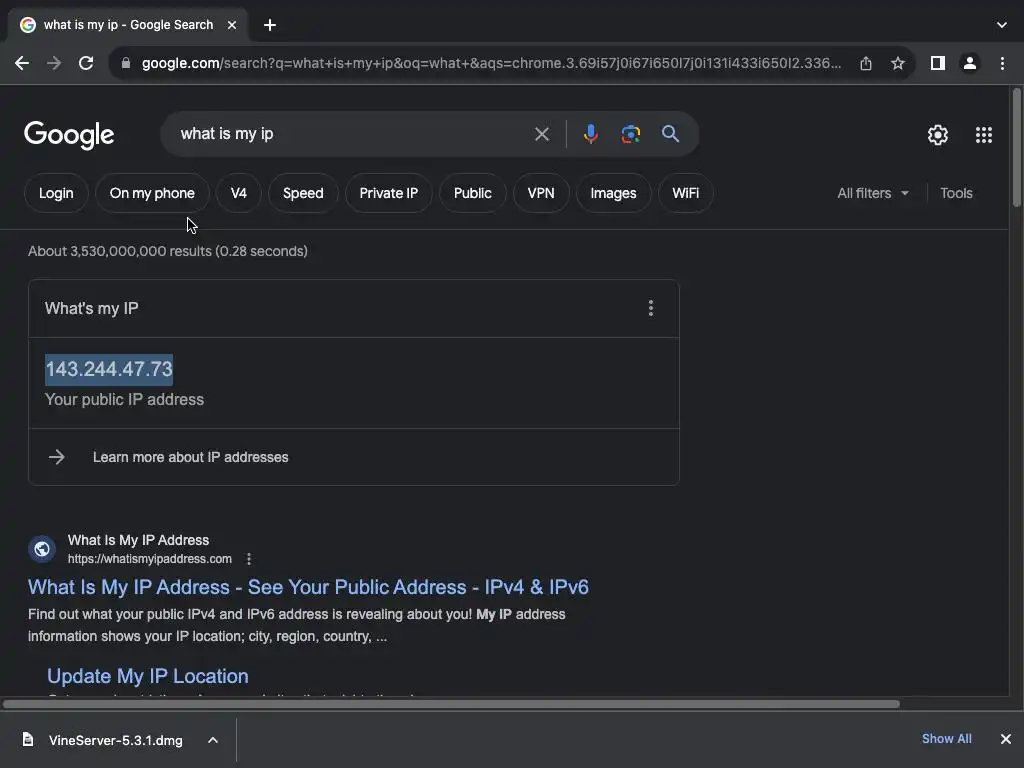Reload the Google search page
Viewport: 1024px width, 768px height.
click(86, 63)
